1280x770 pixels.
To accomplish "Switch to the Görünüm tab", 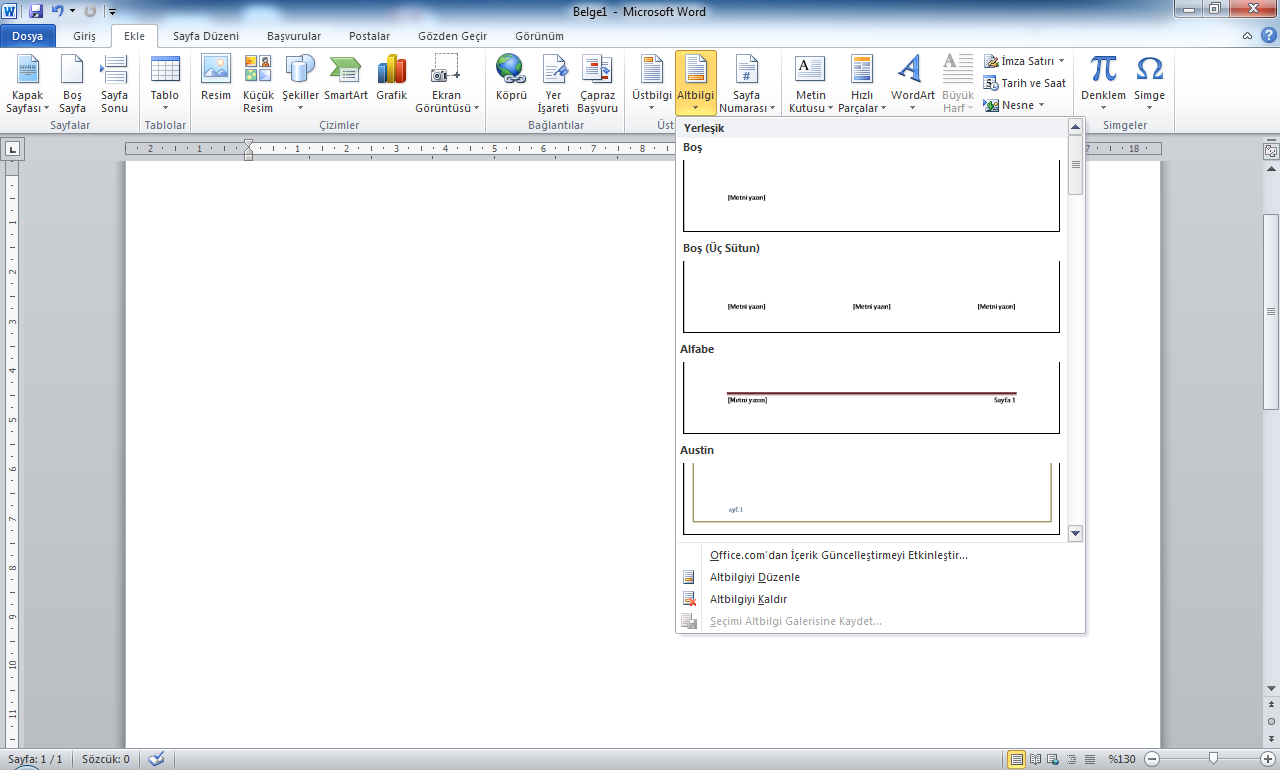I will 539,35.
